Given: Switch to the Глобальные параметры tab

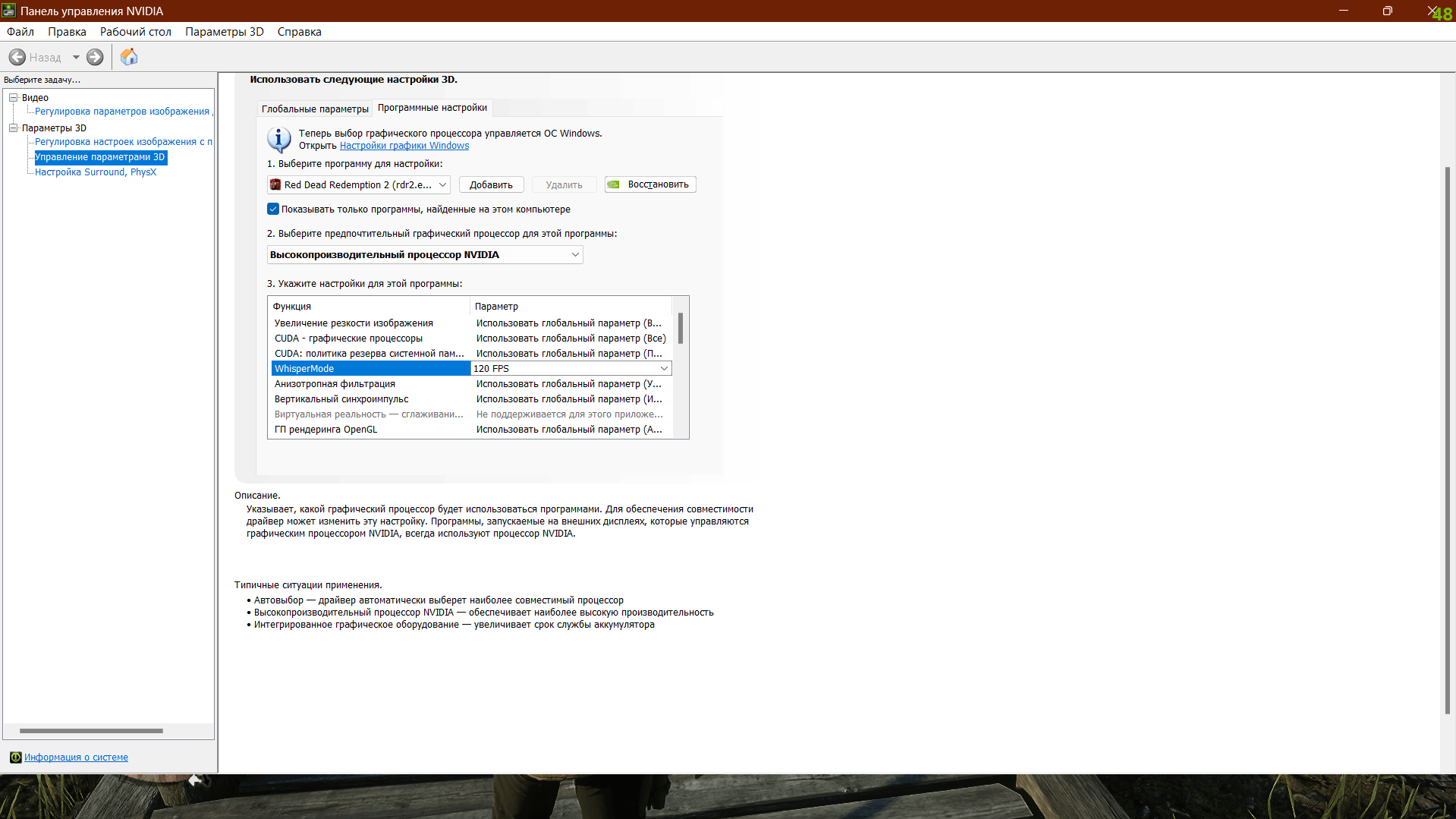Looking at the screenshot, I should 315,109.
